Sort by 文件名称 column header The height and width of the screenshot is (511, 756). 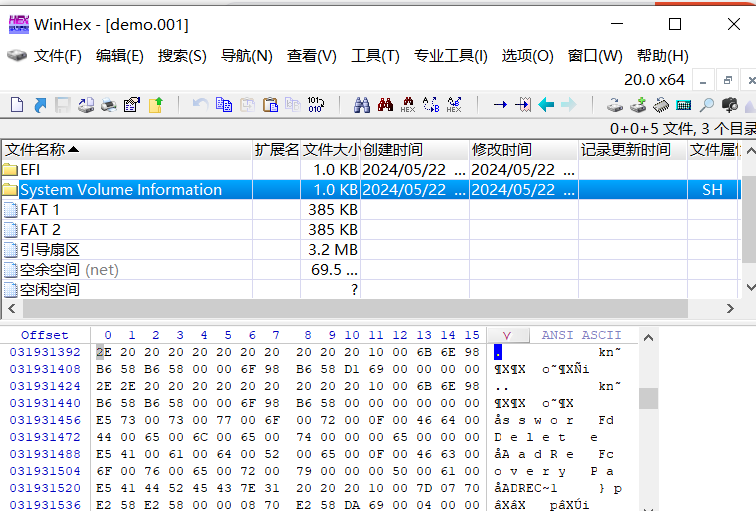(127, 150)
